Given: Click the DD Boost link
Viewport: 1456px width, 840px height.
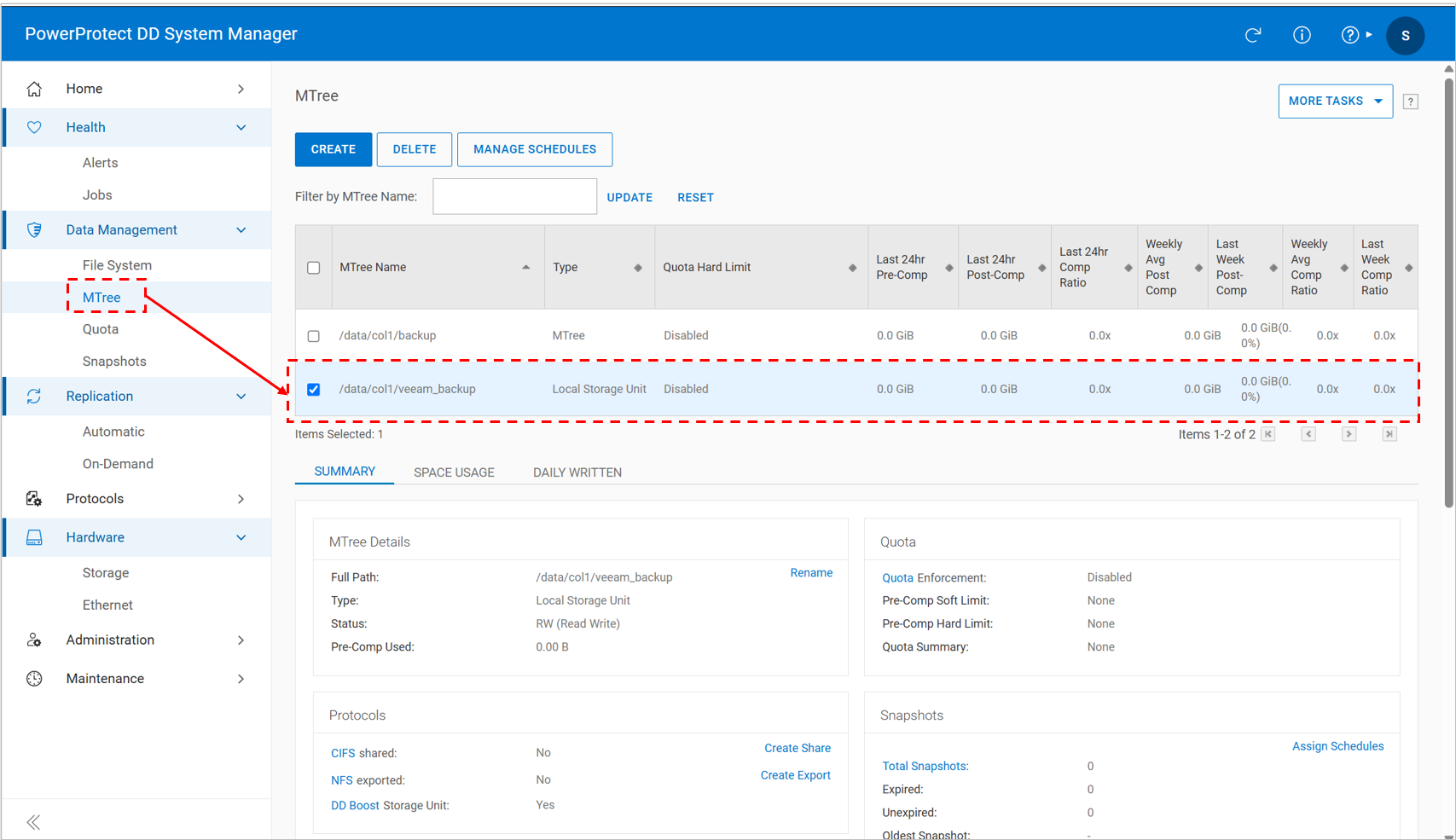Looking at the screenshot, I should pos(355,805).
